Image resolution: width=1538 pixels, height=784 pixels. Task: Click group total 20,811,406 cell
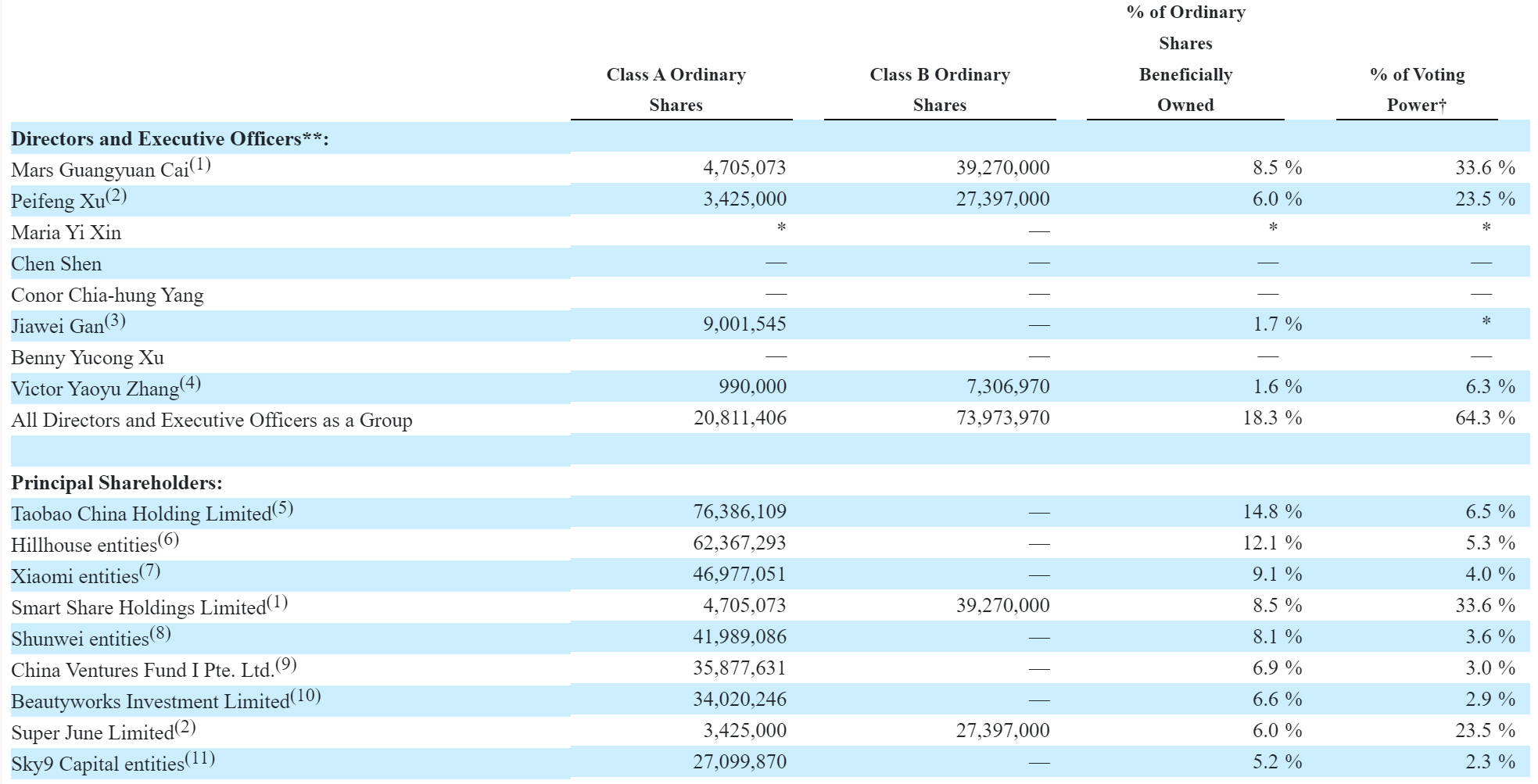(740, 418)
